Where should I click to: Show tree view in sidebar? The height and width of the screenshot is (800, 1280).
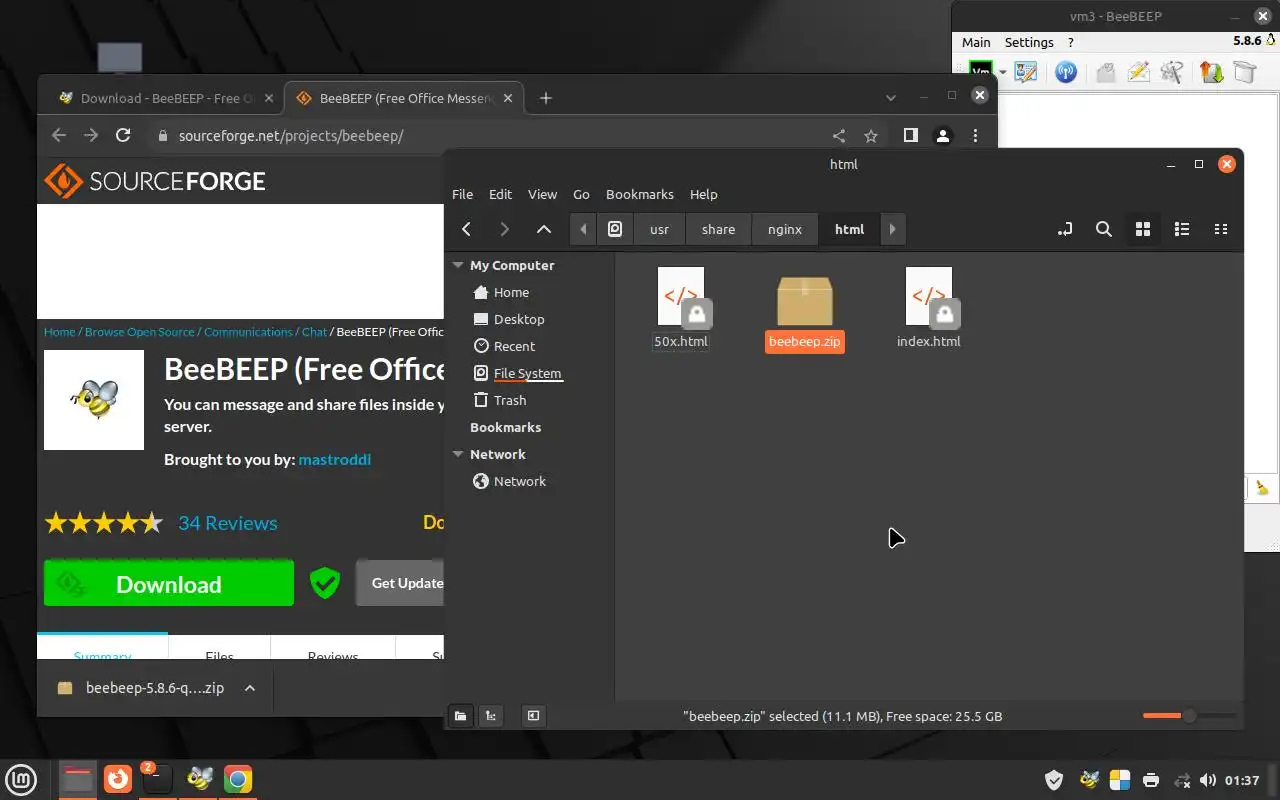point(490,716)
